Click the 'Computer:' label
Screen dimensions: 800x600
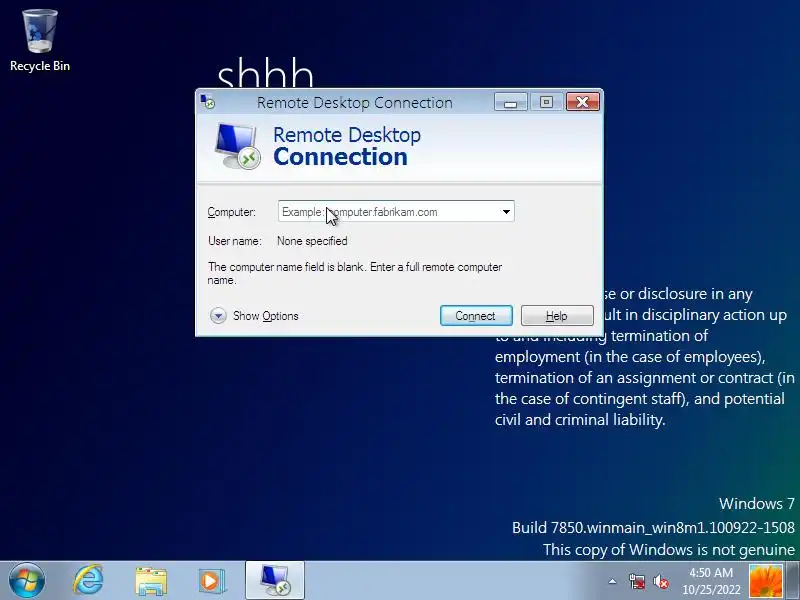tap(232, 212)
